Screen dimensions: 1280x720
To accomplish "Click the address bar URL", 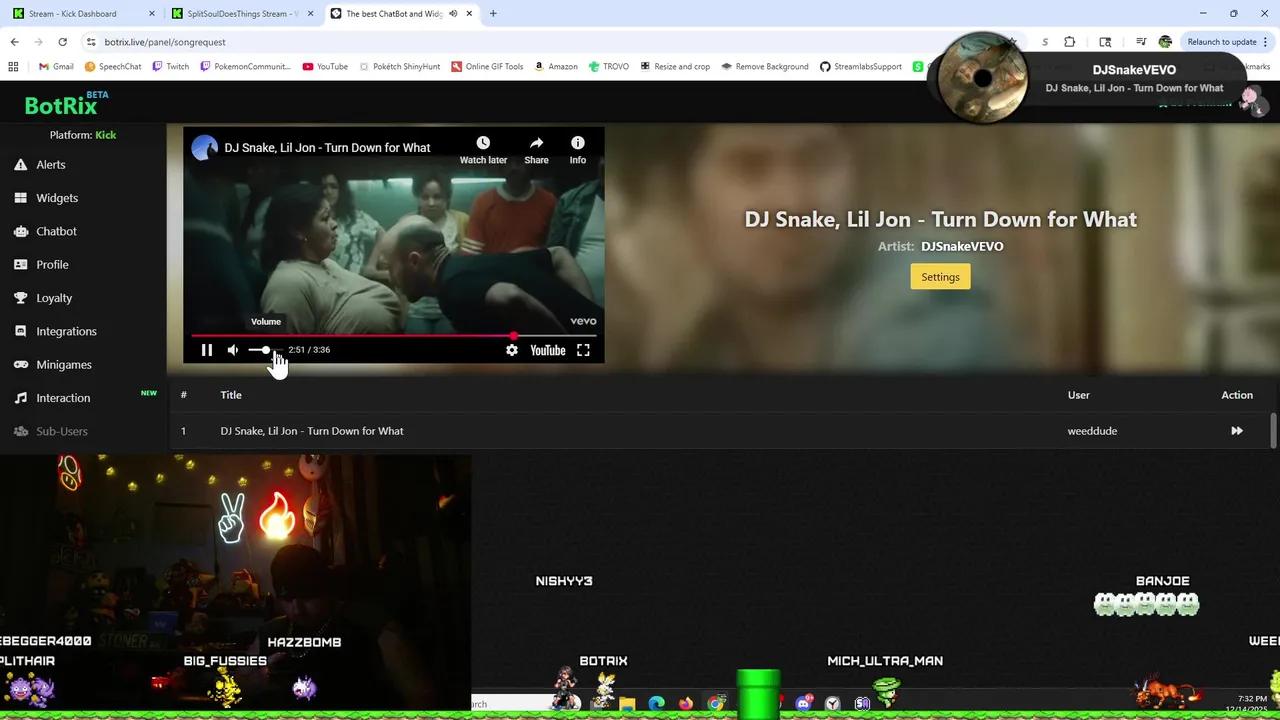I will (165, 42).
